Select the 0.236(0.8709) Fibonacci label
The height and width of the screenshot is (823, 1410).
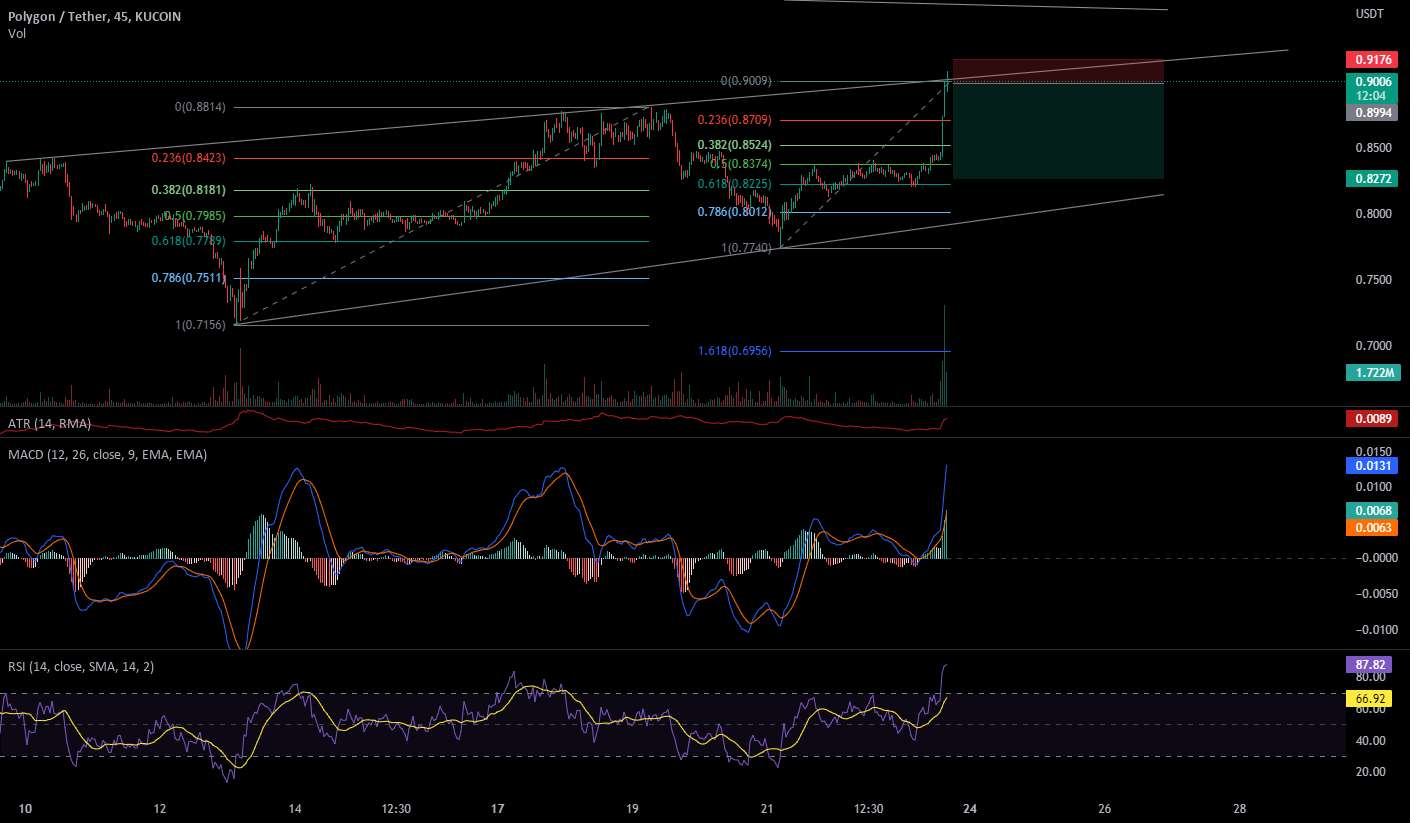click(734, 120)
